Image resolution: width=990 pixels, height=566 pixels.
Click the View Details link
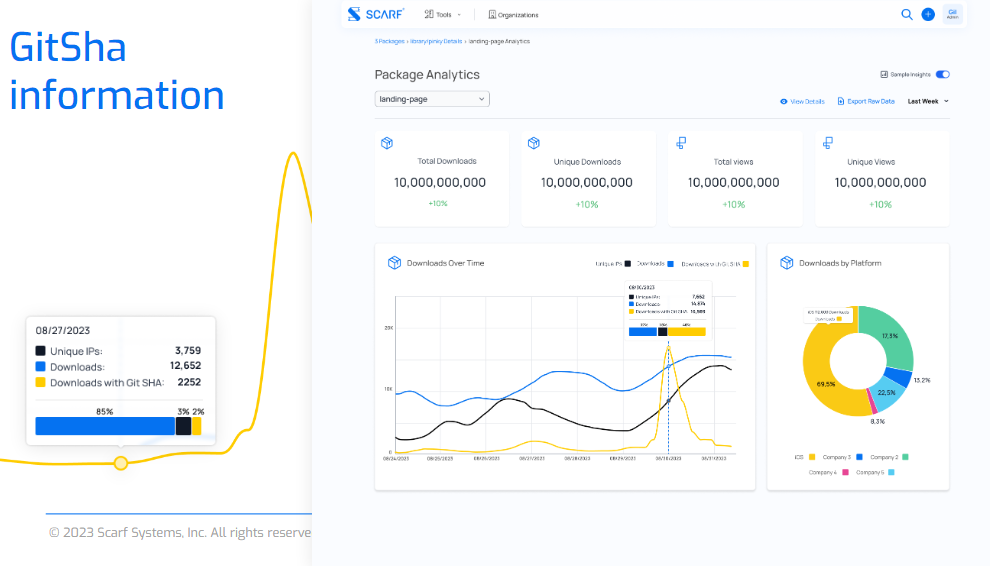click(x=802, y=101)
